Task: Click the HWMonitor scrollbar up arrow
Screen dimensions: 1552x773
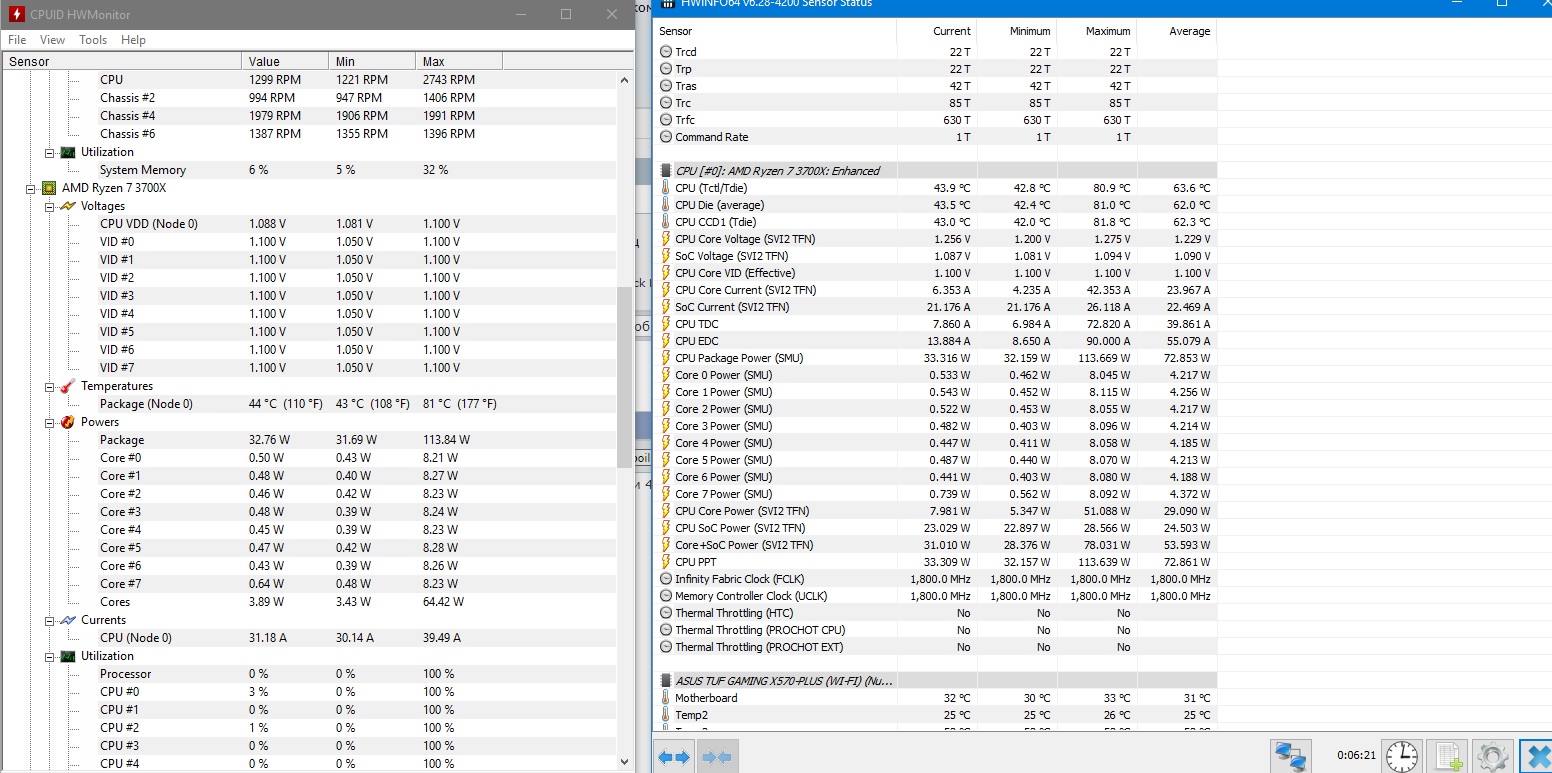Action: point(626,80)
